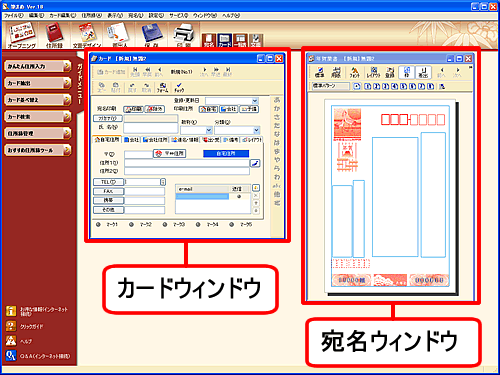The height and width of the screenshot is (375, 500).
Task: Toggle マーク3 marker in card window
Action: (x=165, y=225)
